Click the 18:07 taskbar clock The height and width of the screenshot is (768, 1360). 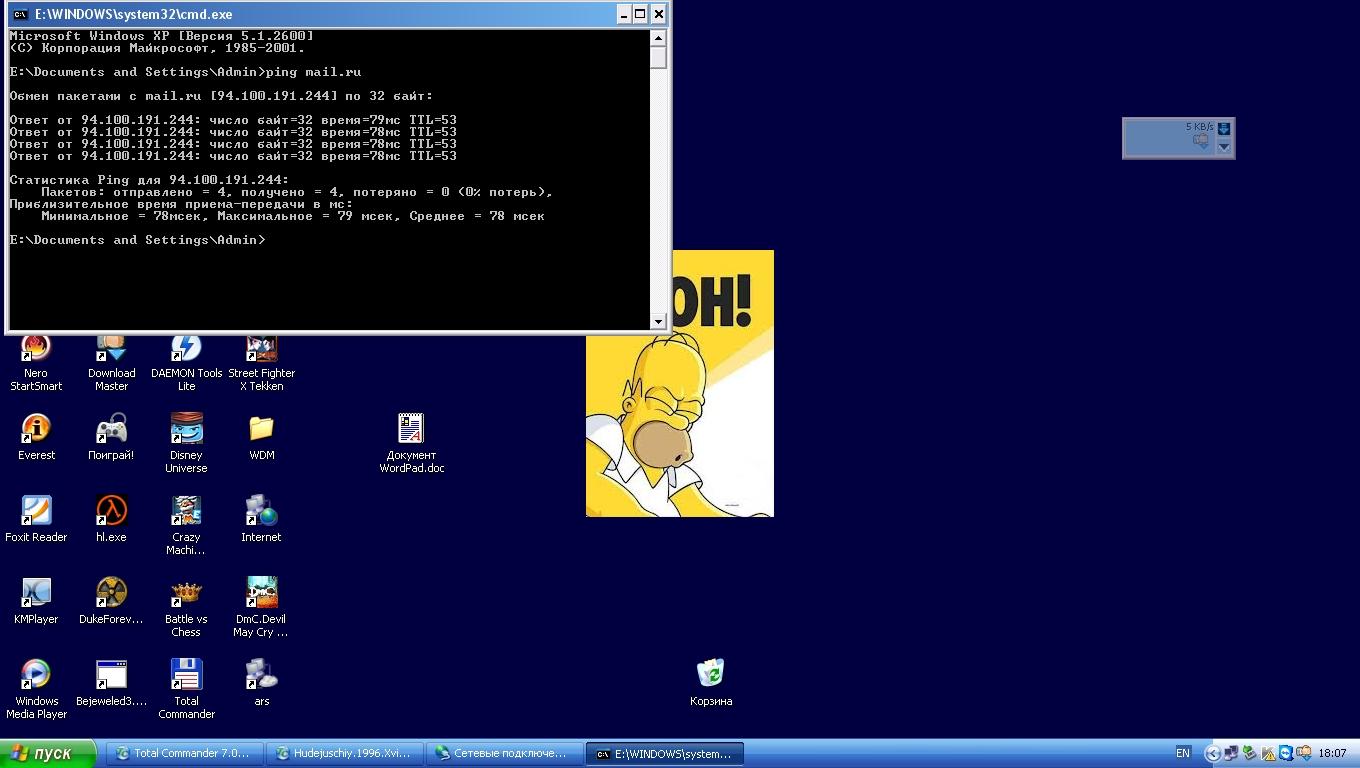(1333, 753)
